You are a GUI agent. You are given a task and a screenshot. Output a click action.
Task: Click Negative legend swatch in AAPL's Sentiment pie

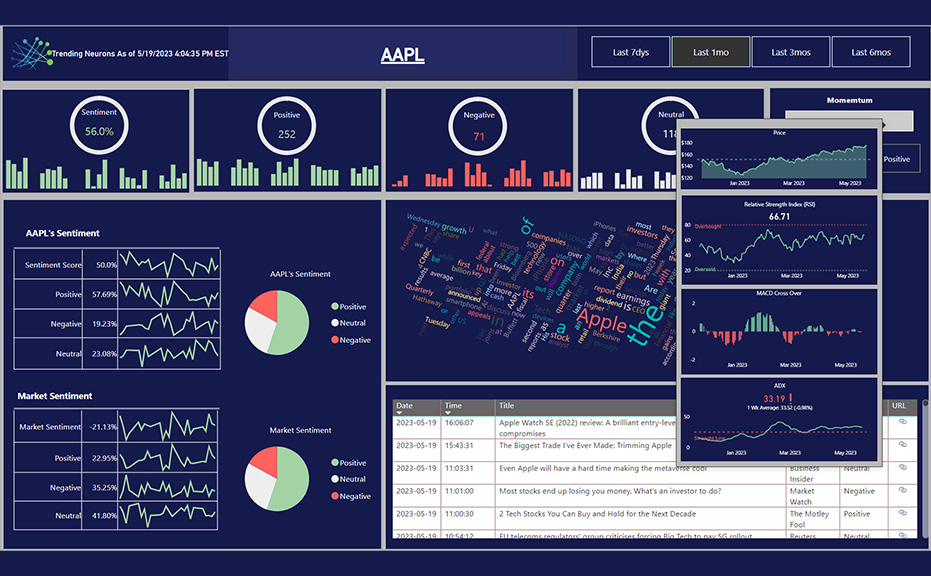coord(335,340)
